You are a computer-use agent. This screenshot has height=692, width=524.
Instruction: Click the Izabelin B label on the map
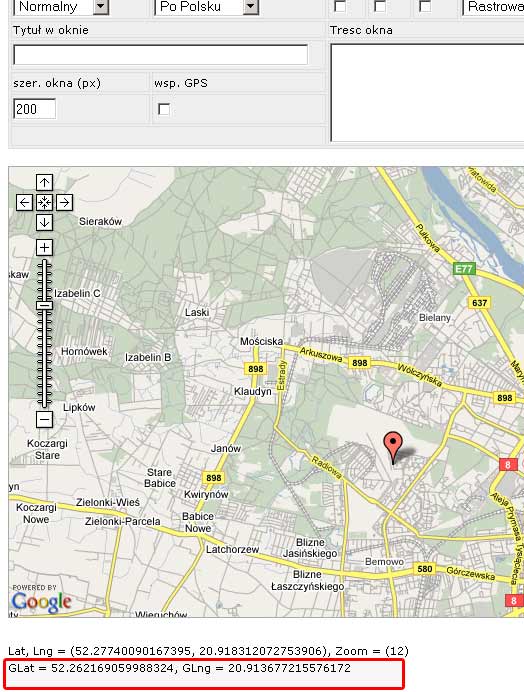coord(148,357)
